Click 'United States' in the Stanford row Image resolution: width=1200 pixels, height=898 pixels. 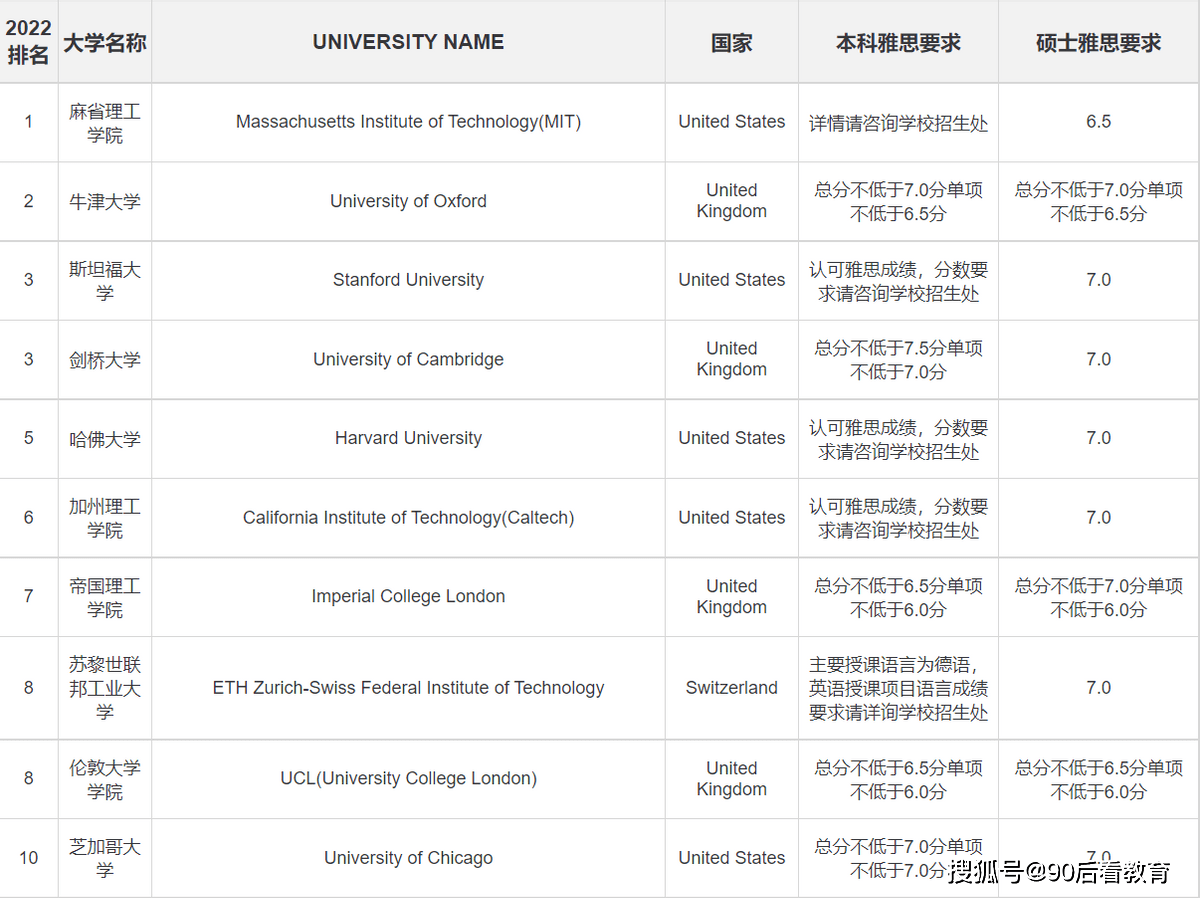click(732, 280)
